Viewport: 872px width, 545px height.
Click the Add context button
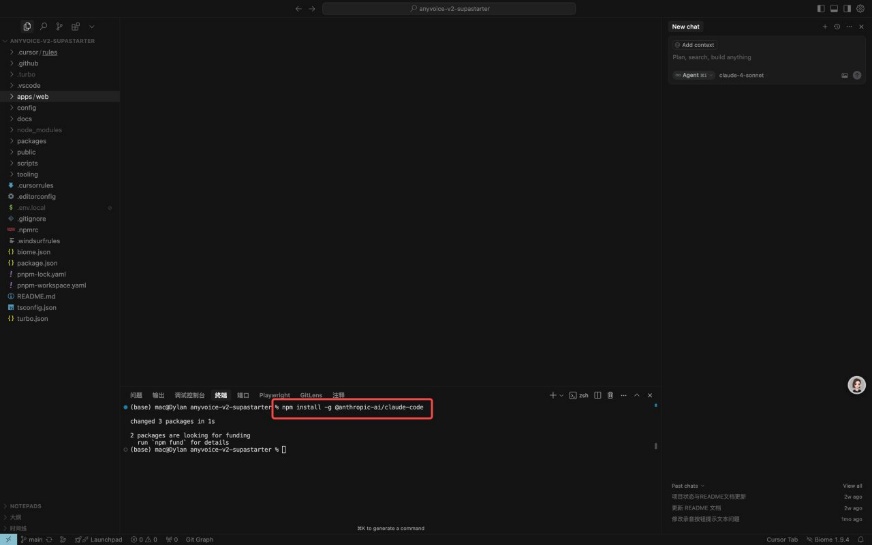(694, 45)
